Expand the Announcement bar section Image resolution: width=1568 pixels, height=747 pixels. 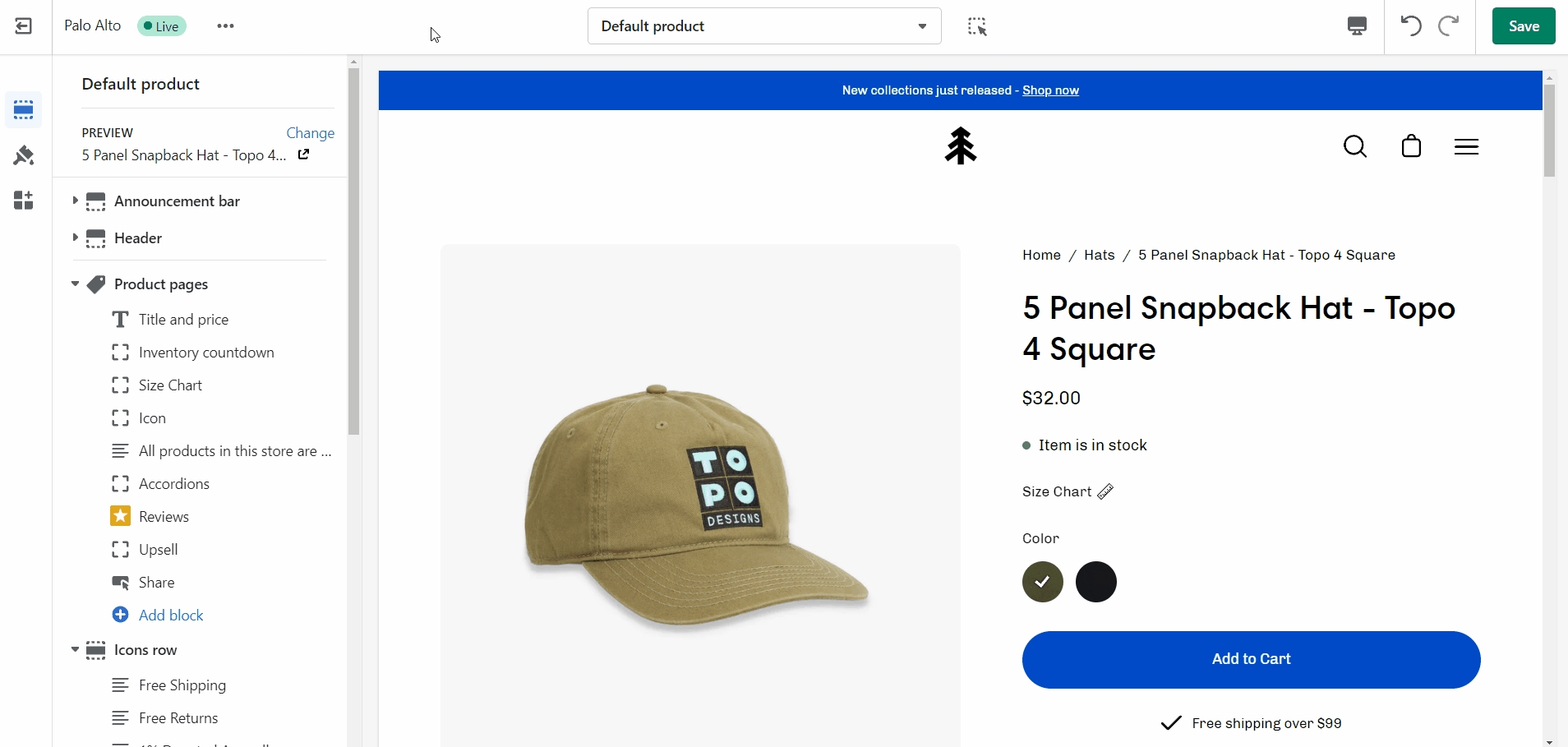tap(75, 201)
